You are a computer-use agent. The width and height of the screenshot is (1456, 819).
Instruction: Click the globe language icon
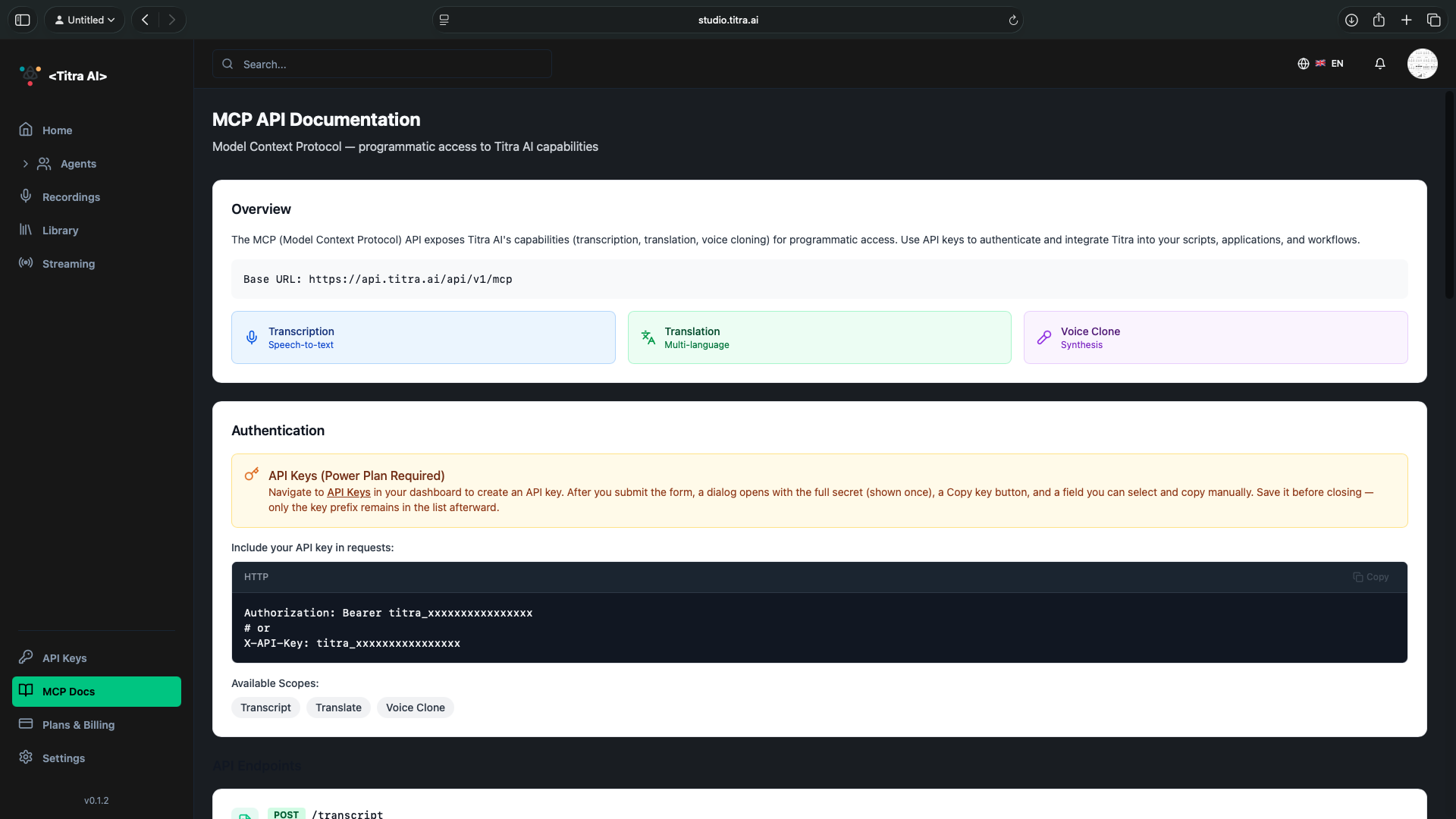pos(1304,64)
